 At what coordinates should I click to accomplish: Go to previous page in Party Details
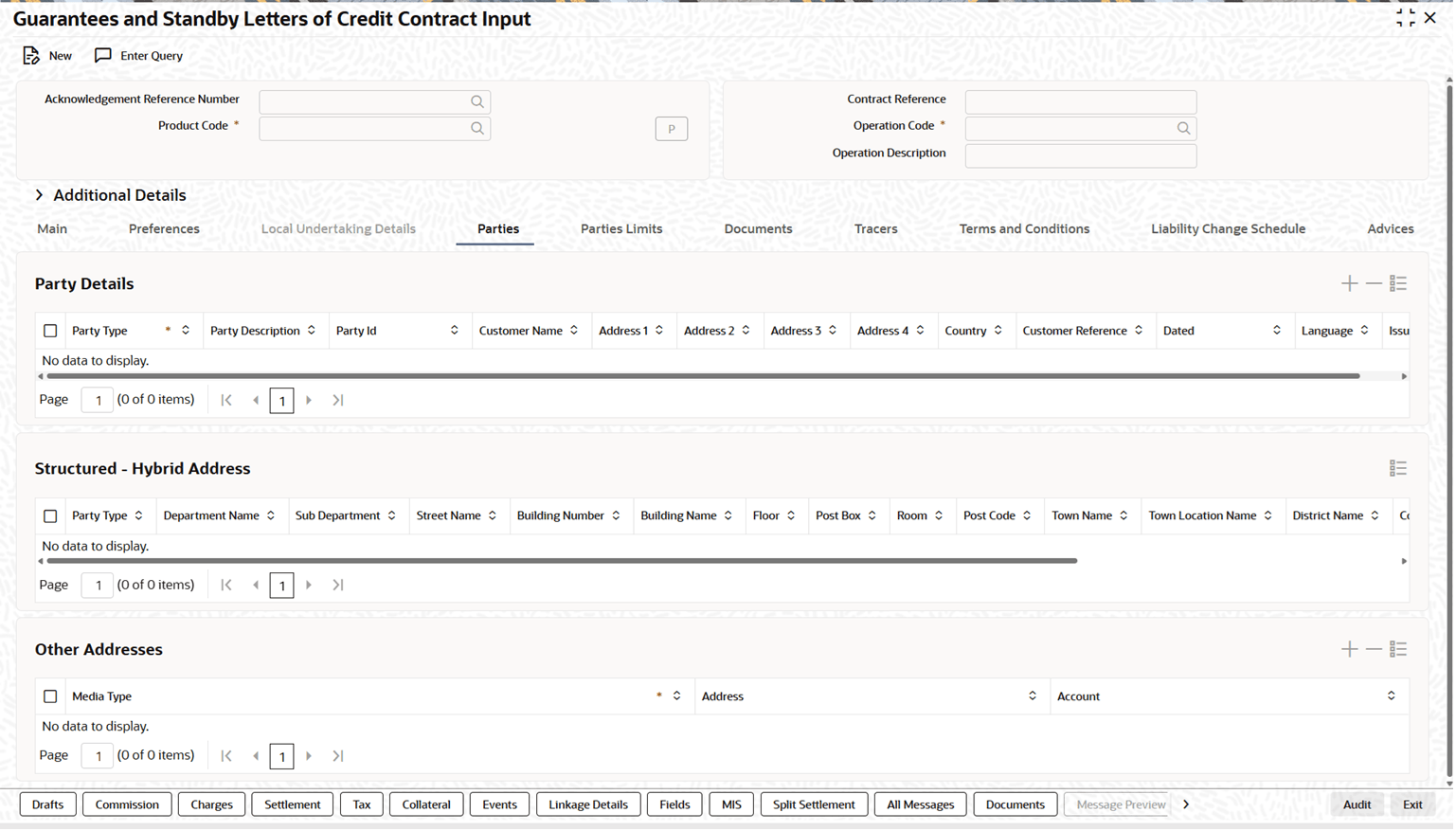(x=255, y=400)
